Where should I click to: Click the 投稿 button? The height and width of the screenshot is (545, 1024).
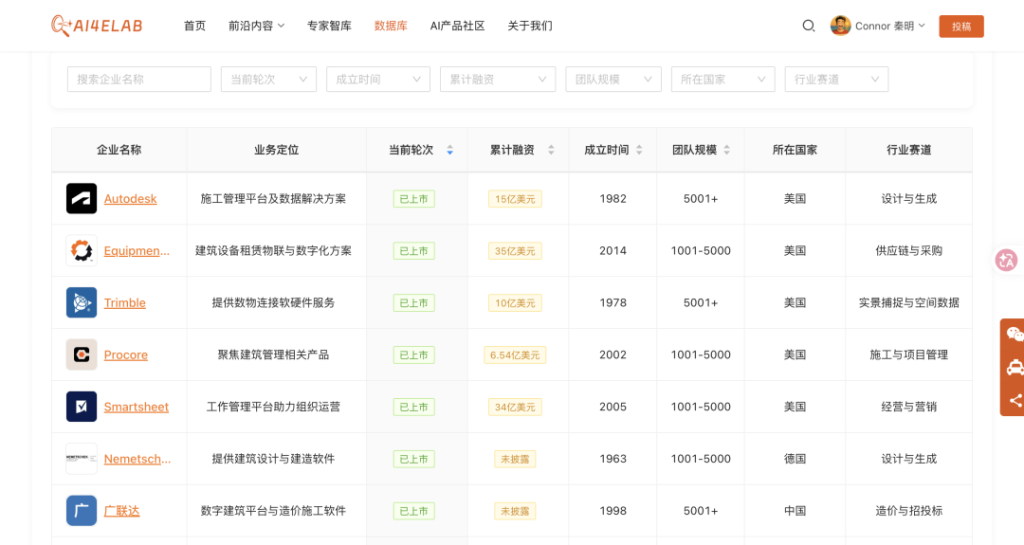click(x=961, y=26)
